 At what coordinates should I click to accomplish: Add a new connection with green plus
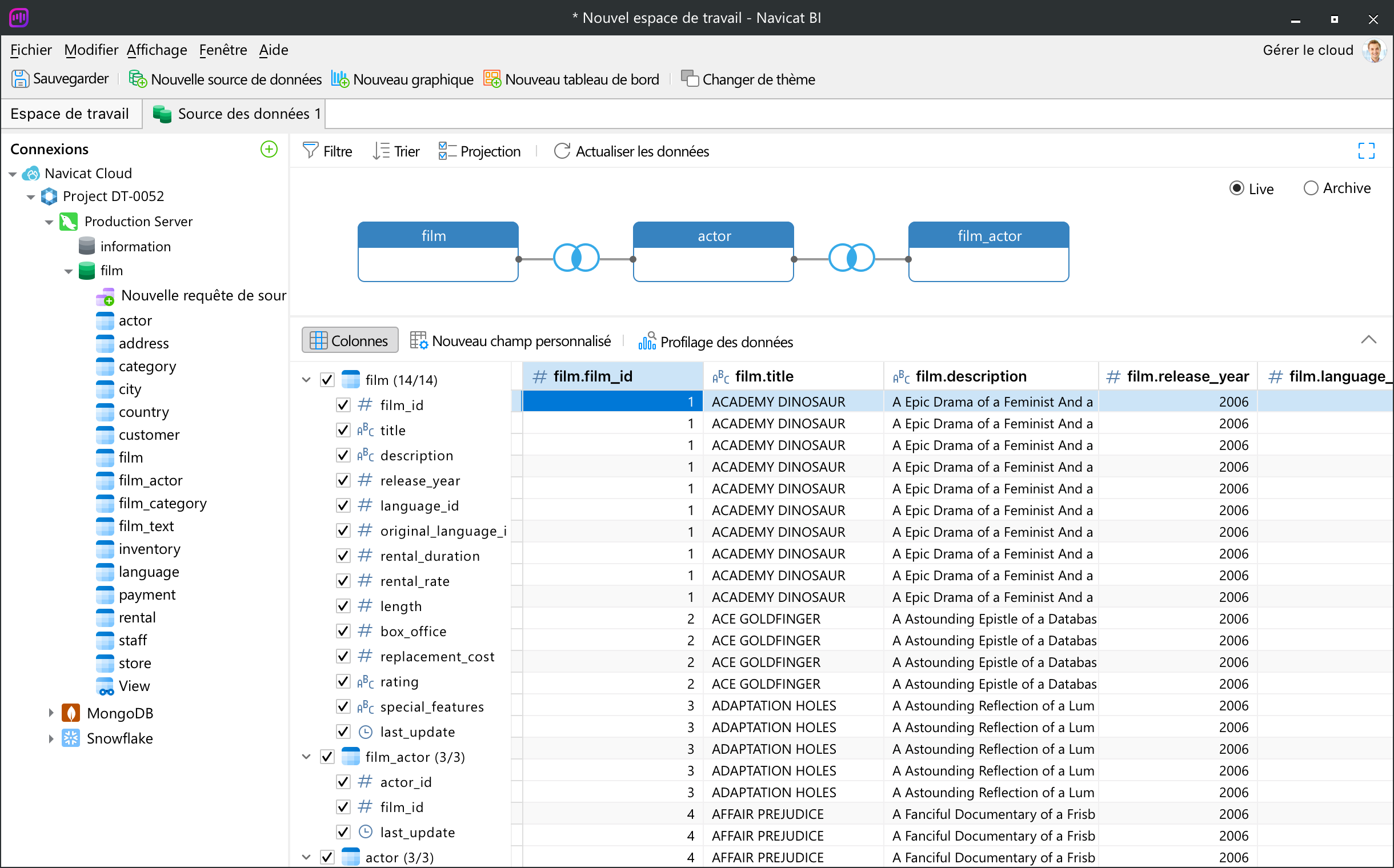click(x=269, y=149)
